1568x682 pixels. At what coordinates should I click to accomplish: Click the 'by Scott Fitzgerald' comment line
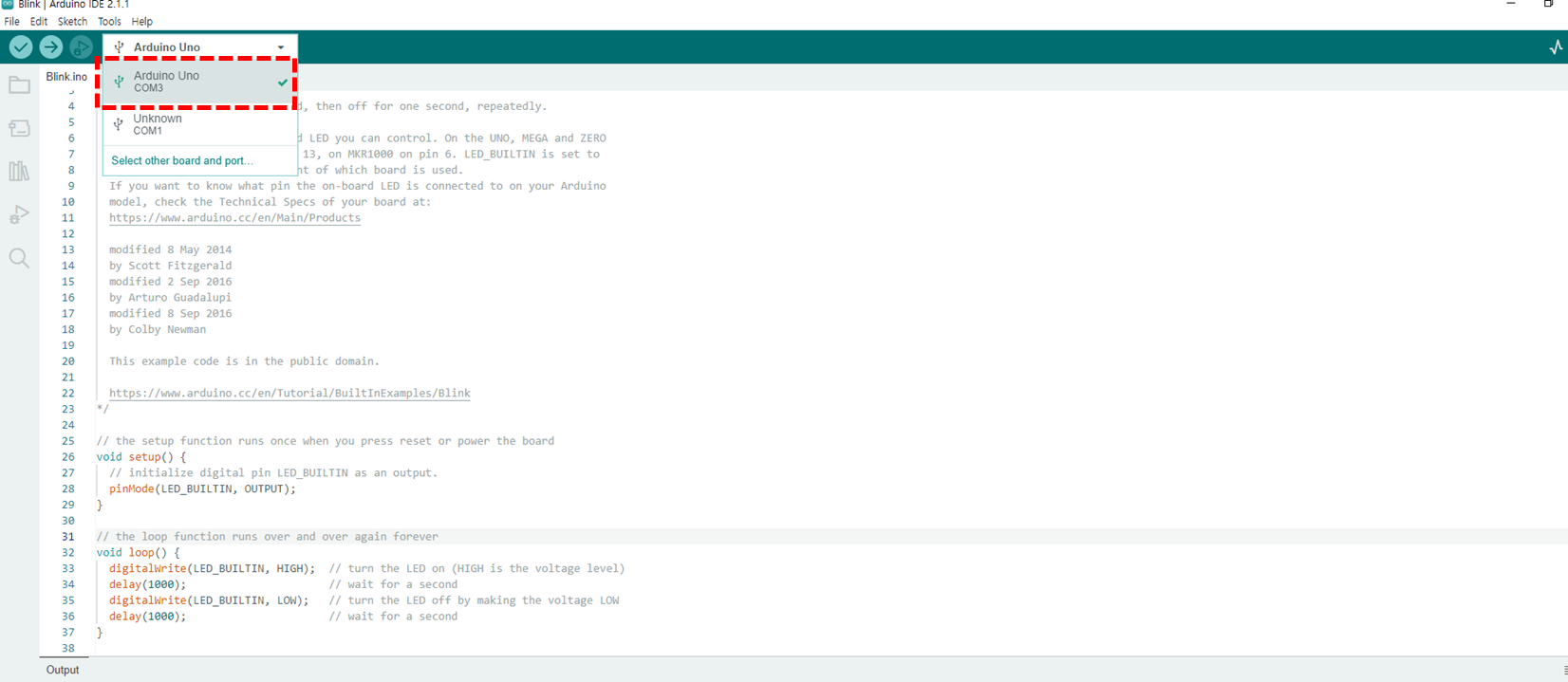click(170, 266)
